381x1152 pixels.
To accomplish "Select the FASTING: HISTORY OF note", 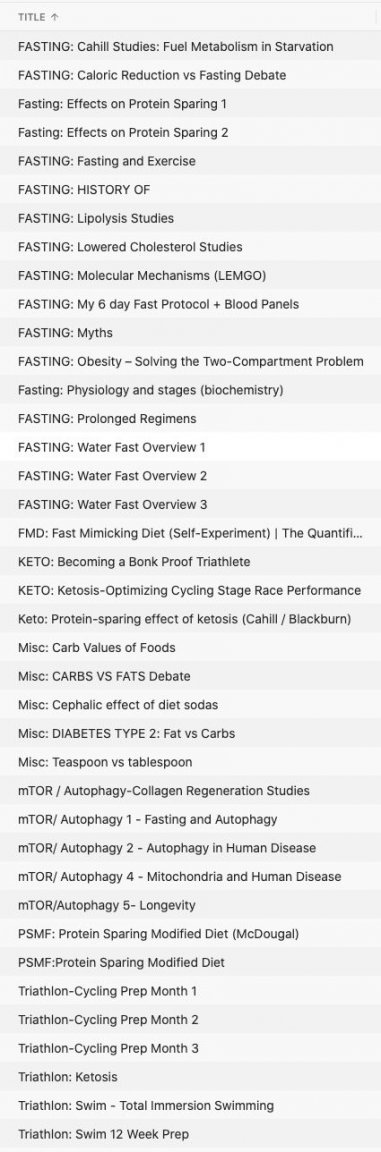I will (190, 190).
